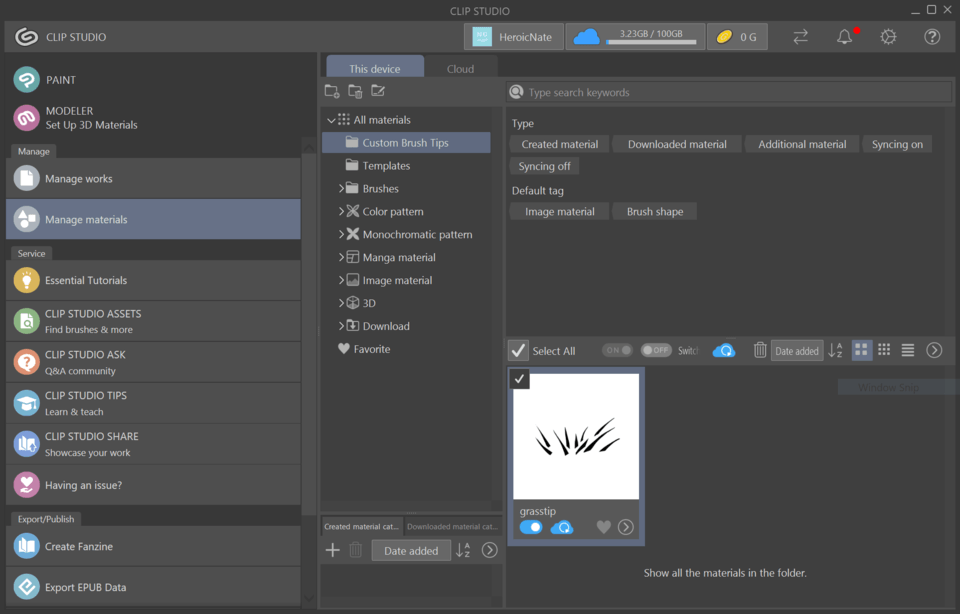
Task: Rename the material folder icon
Action: (378, 91)
